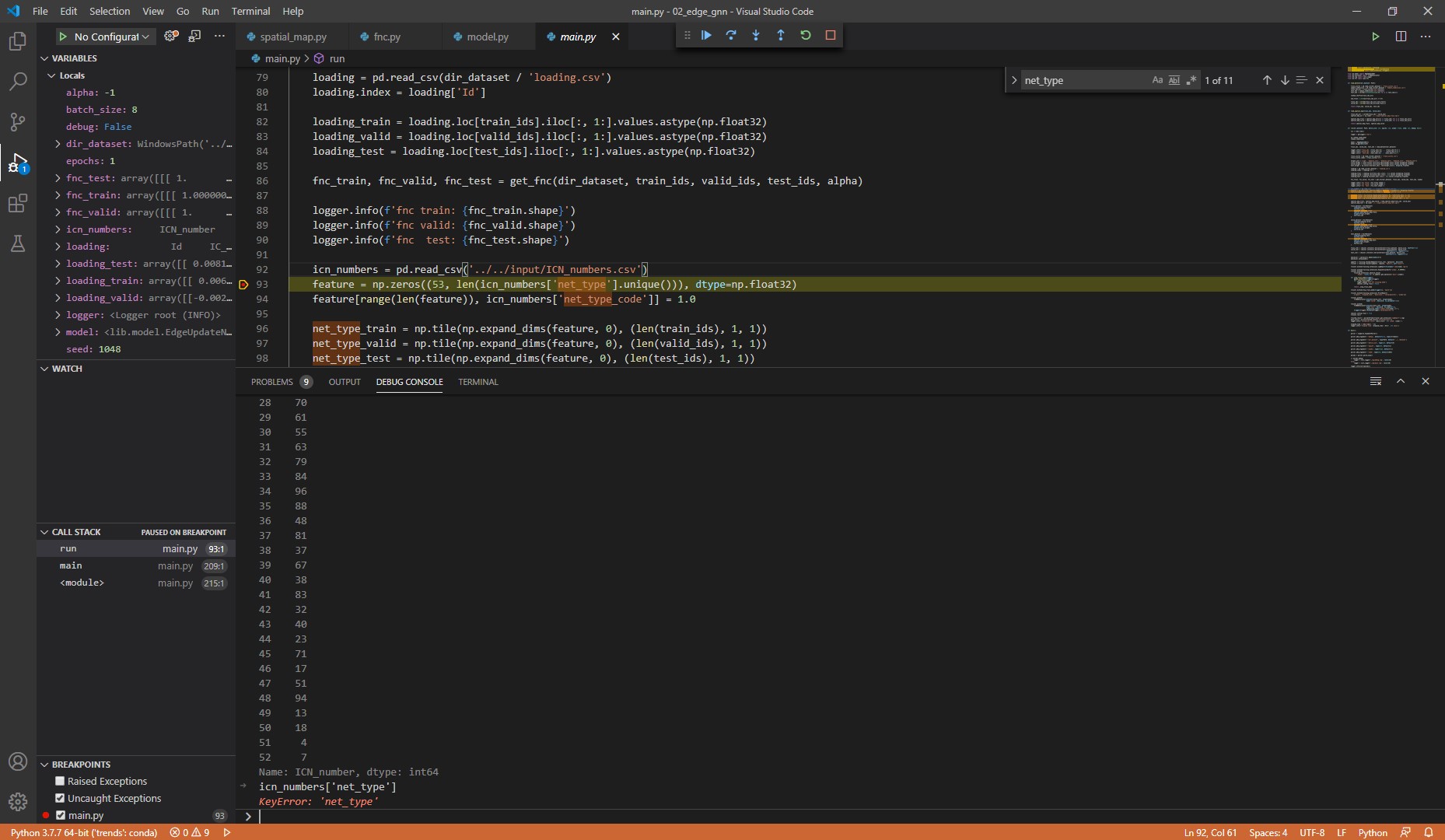Expand the fnc_train variable
Screen dimensions: 1445x840
(x=58, y=195)
